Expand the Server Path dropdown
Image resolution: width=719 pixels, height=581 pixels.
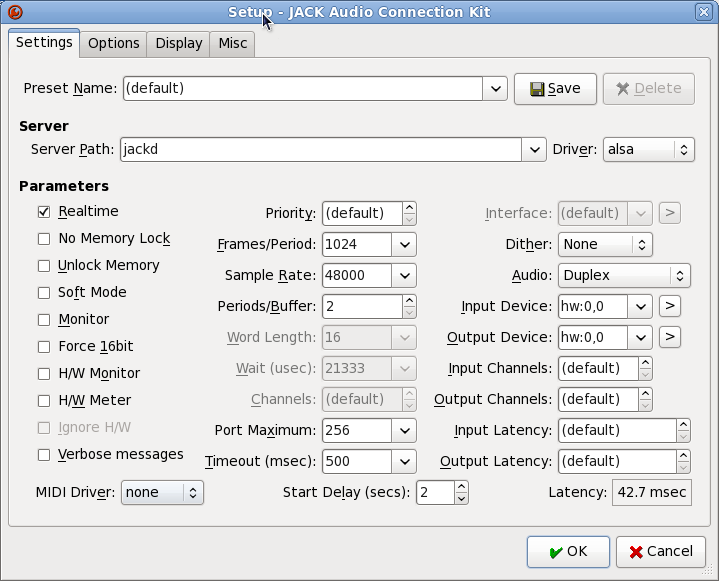(x=534, y=149)
